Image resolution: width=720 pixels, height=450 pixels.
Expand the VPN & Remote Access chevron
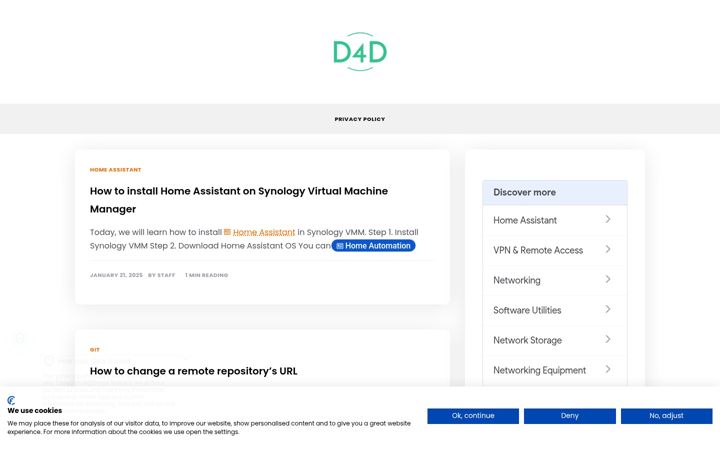coord(608,249)
